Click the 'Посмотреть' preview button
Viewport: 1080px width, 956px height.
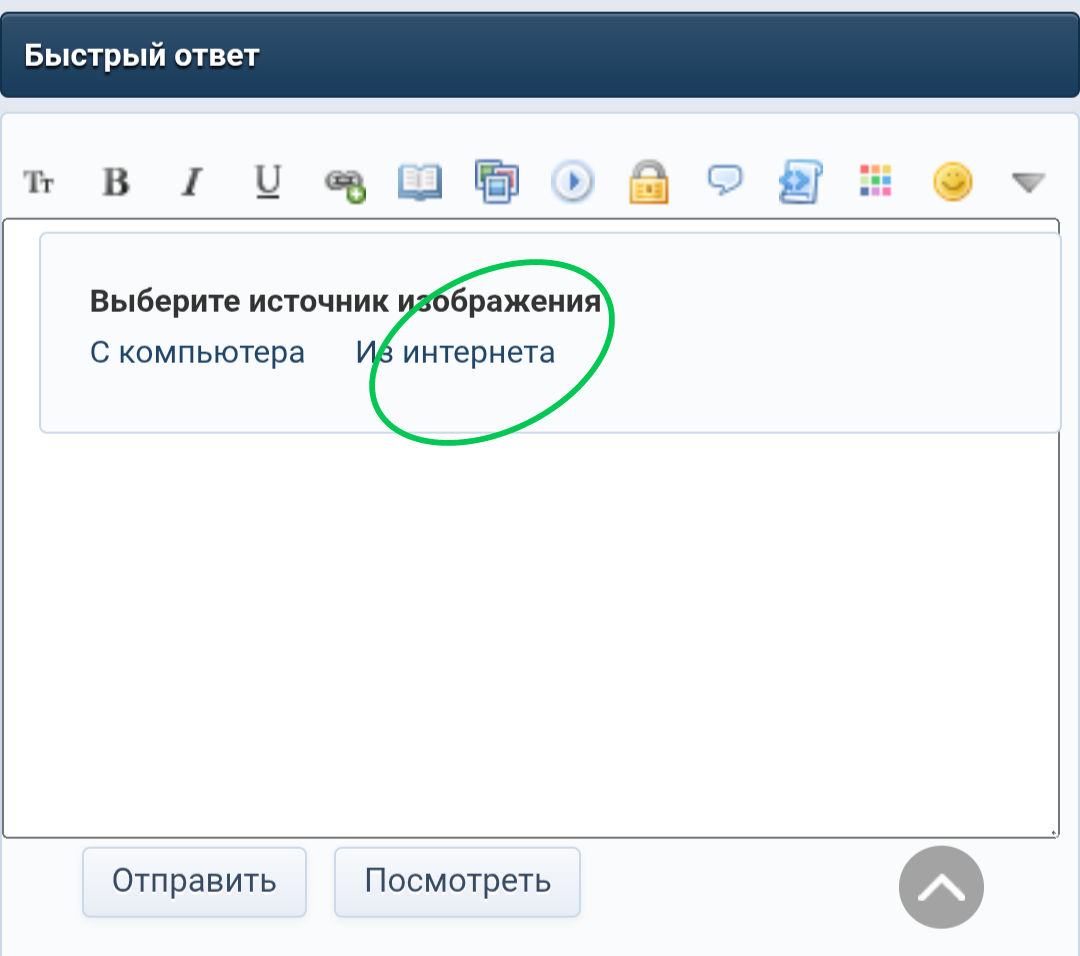[x=457, y=882]
